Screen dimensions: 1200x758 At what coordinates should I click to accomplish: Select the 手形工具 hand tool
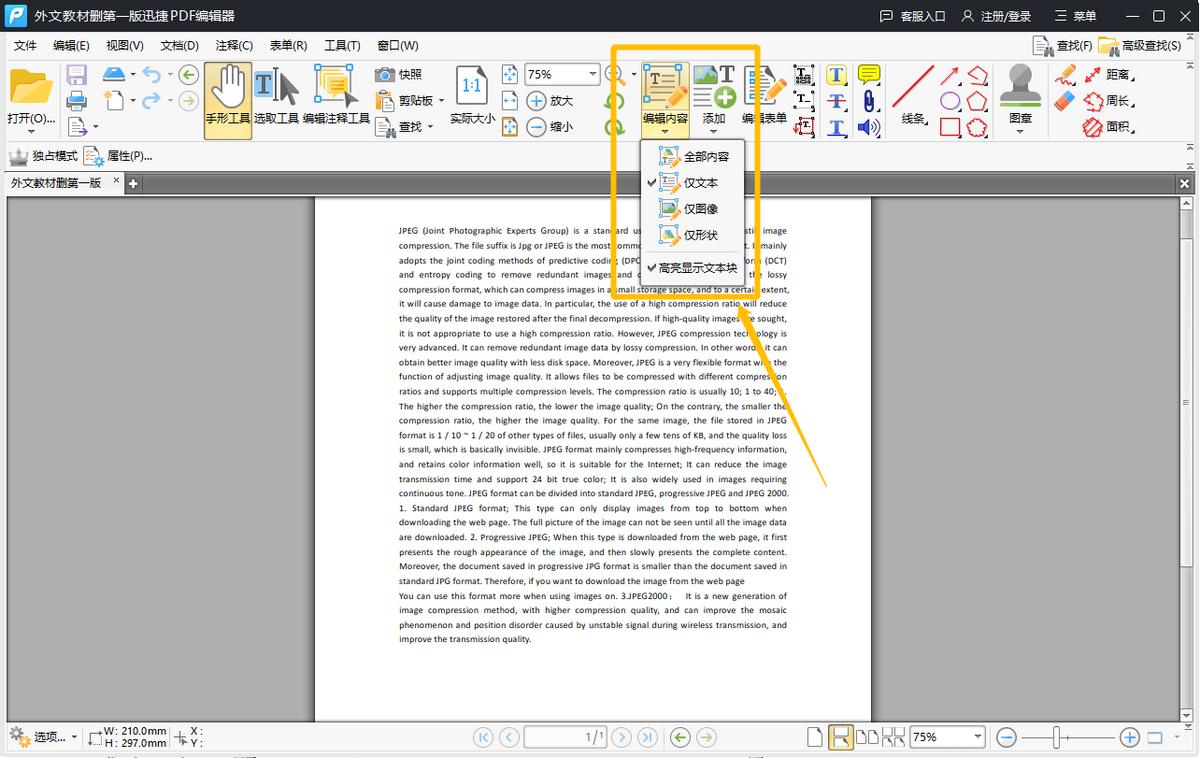[x=228, y=98]
